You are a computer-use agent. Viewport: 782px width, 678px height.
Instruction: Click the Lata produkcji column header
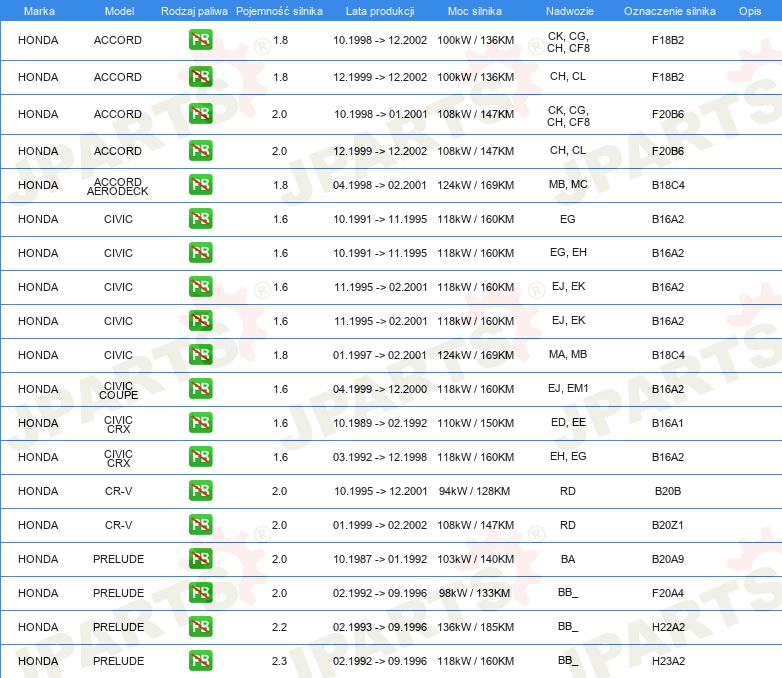click(380, 11)
